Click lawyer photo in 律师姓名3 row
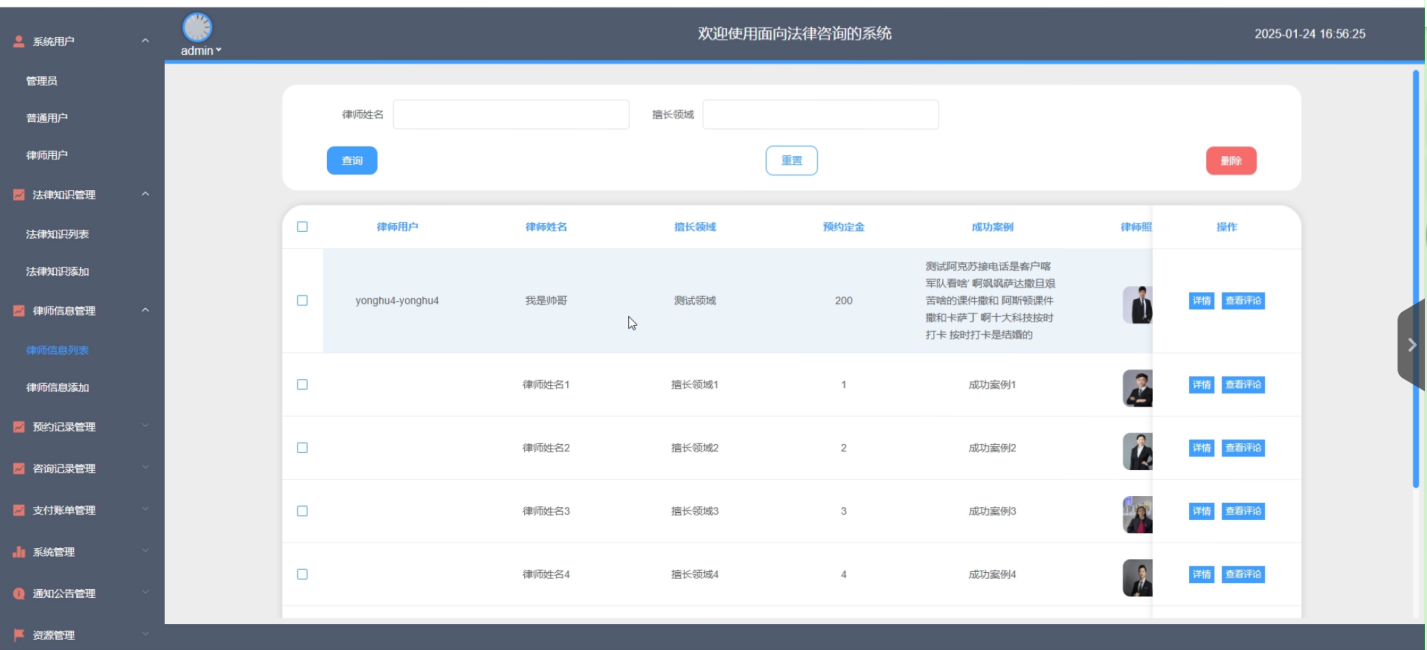Screen dimensions: 1427x650 click(1138, 514)
